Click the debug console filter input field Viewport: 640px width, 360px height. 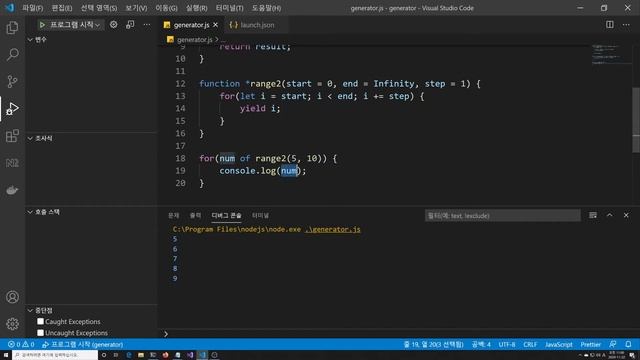coord(502,216)
